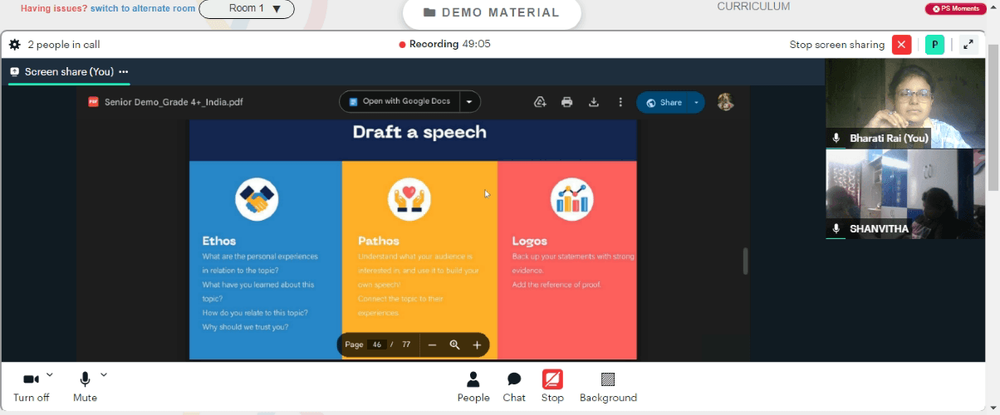This screenshot has height=415, width=1000.
Task: Click the red stop screen sharing X
Action: pyautogui.click(x=901, y=45)
